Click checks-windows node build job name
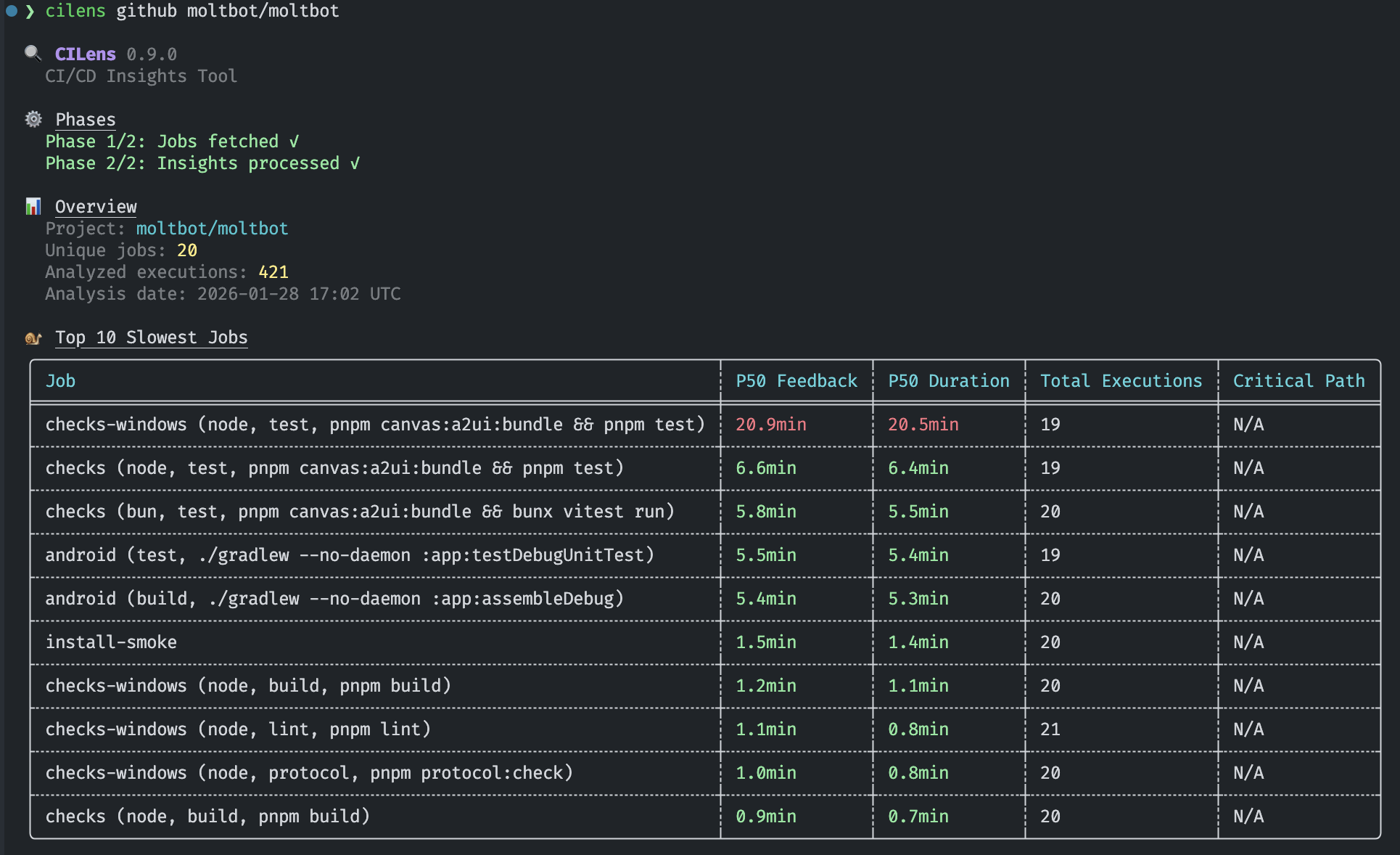 click(x=248, y=686)
